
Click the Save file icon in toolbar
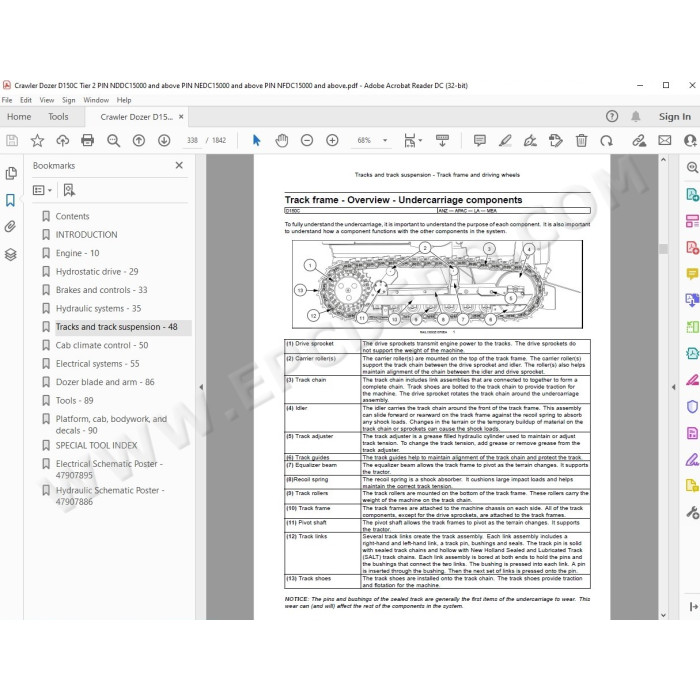(12, 141)
